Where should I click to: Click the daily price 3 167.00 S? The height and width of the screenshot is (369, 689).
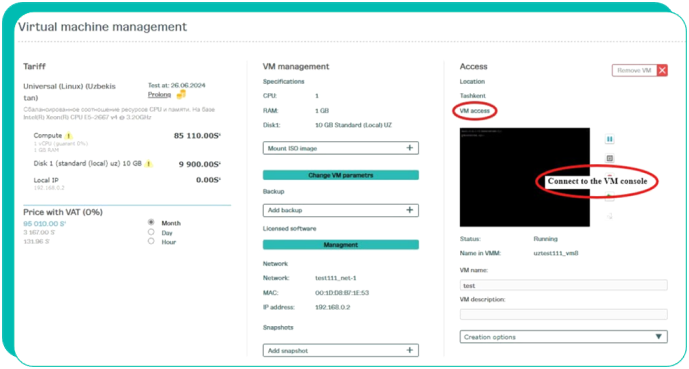pyautogui.click(x=39, y=232)
